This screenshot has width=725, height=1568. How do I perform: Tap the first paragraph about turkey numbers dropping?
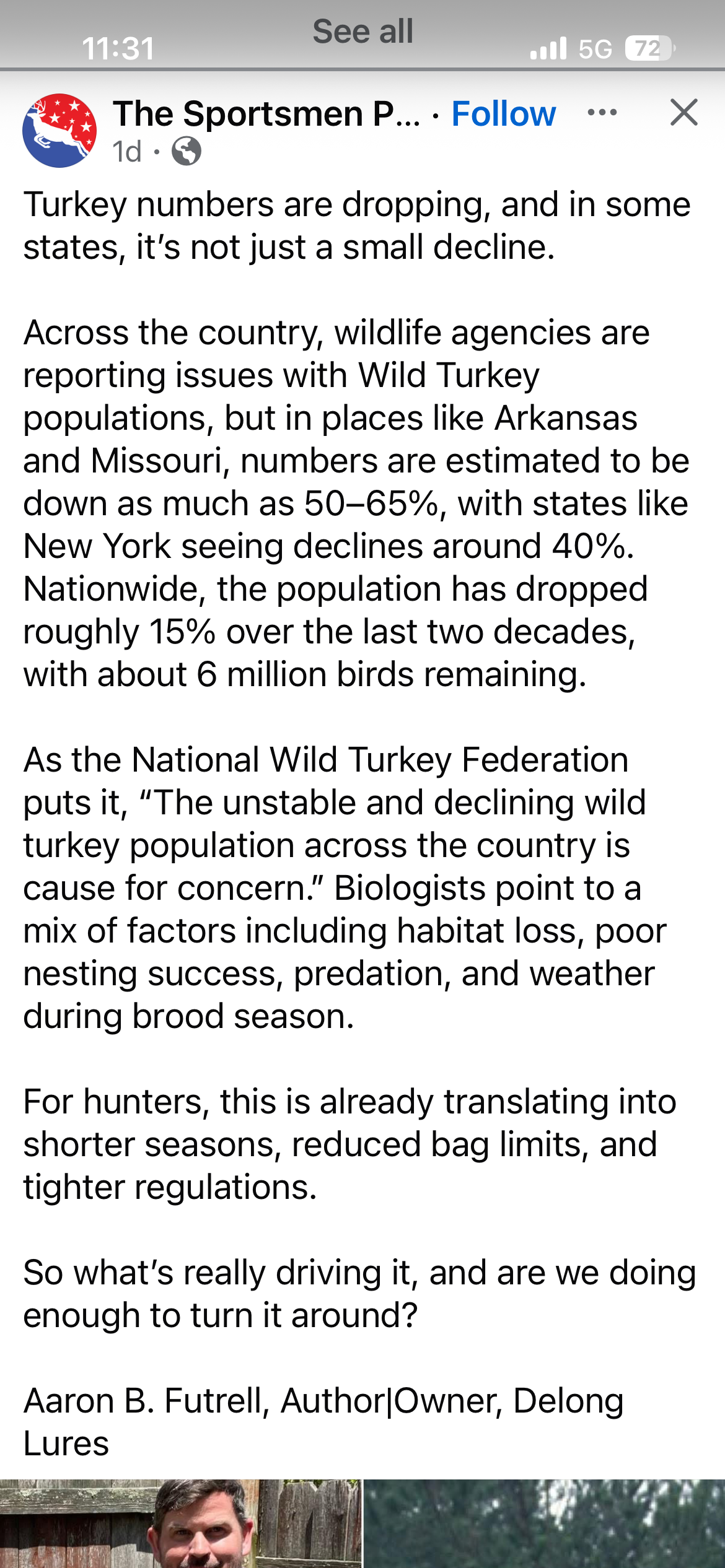pos(357,226)
